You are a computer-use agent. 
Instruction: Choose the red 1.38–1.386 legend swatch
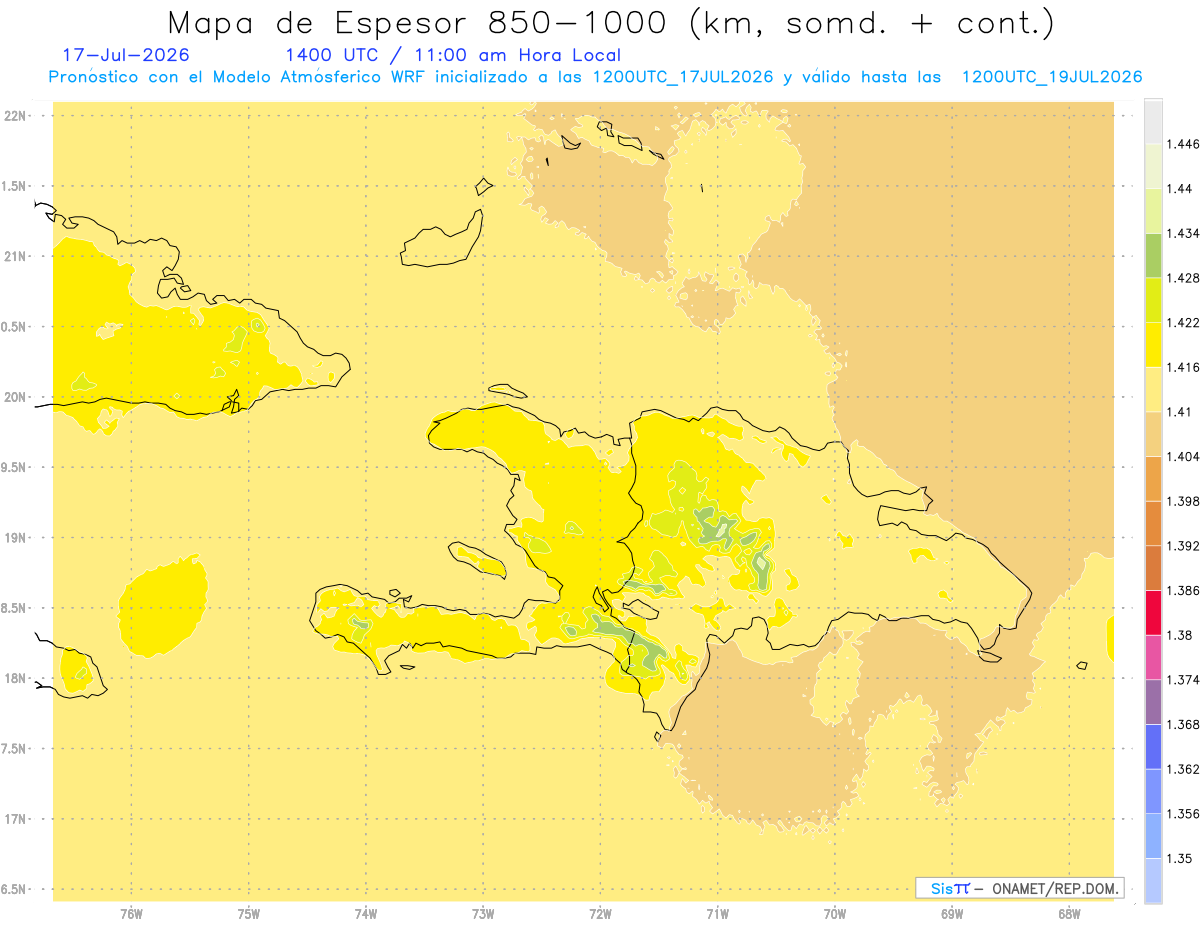coord(1153,612)
